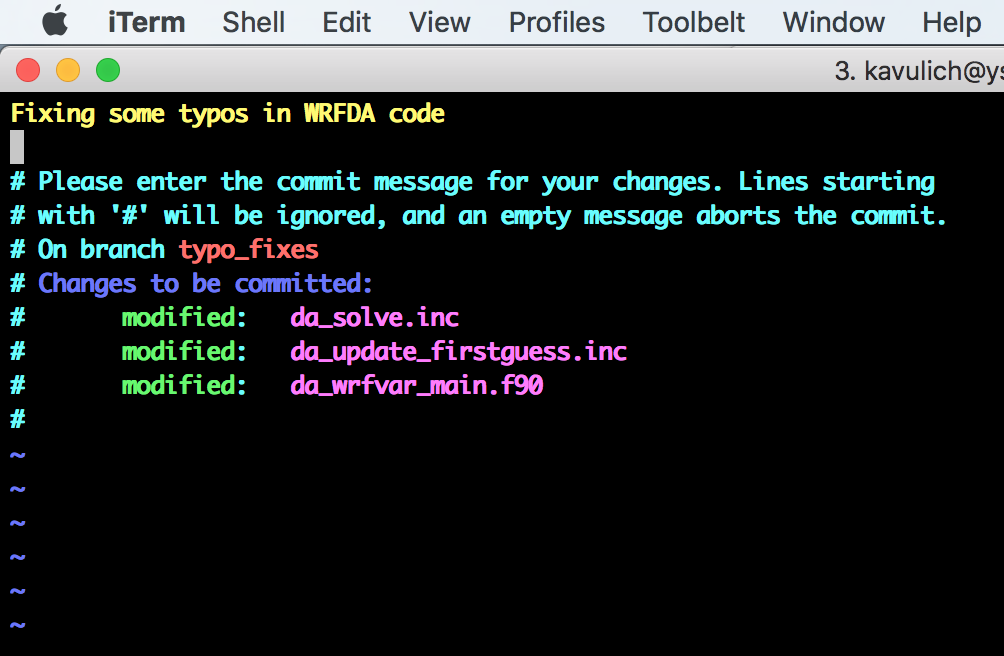Open the View menu
Image resolution: width=1004 pixels, height=656 pixels.
440,22
